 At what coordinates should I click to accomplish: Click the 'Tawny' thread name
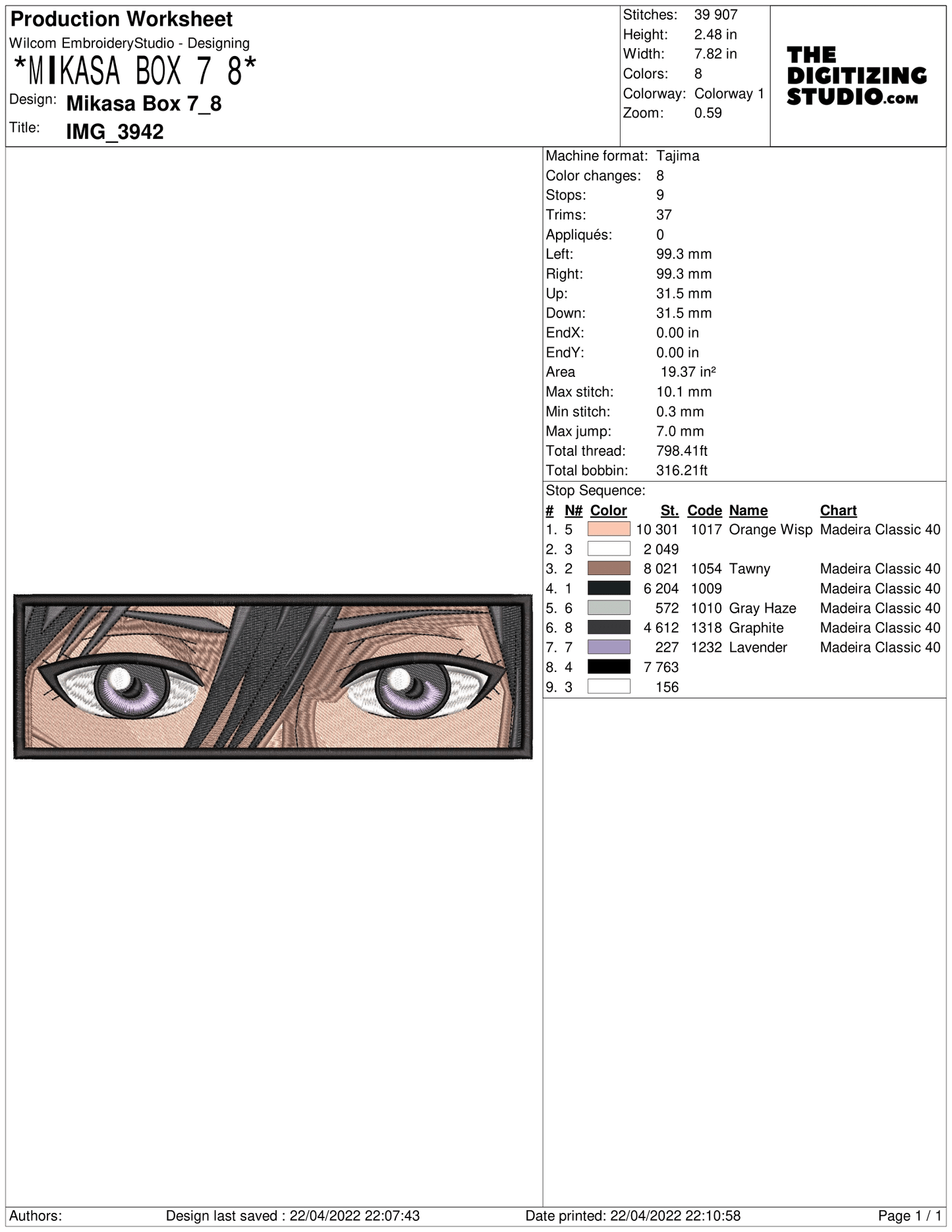(750, 569)
